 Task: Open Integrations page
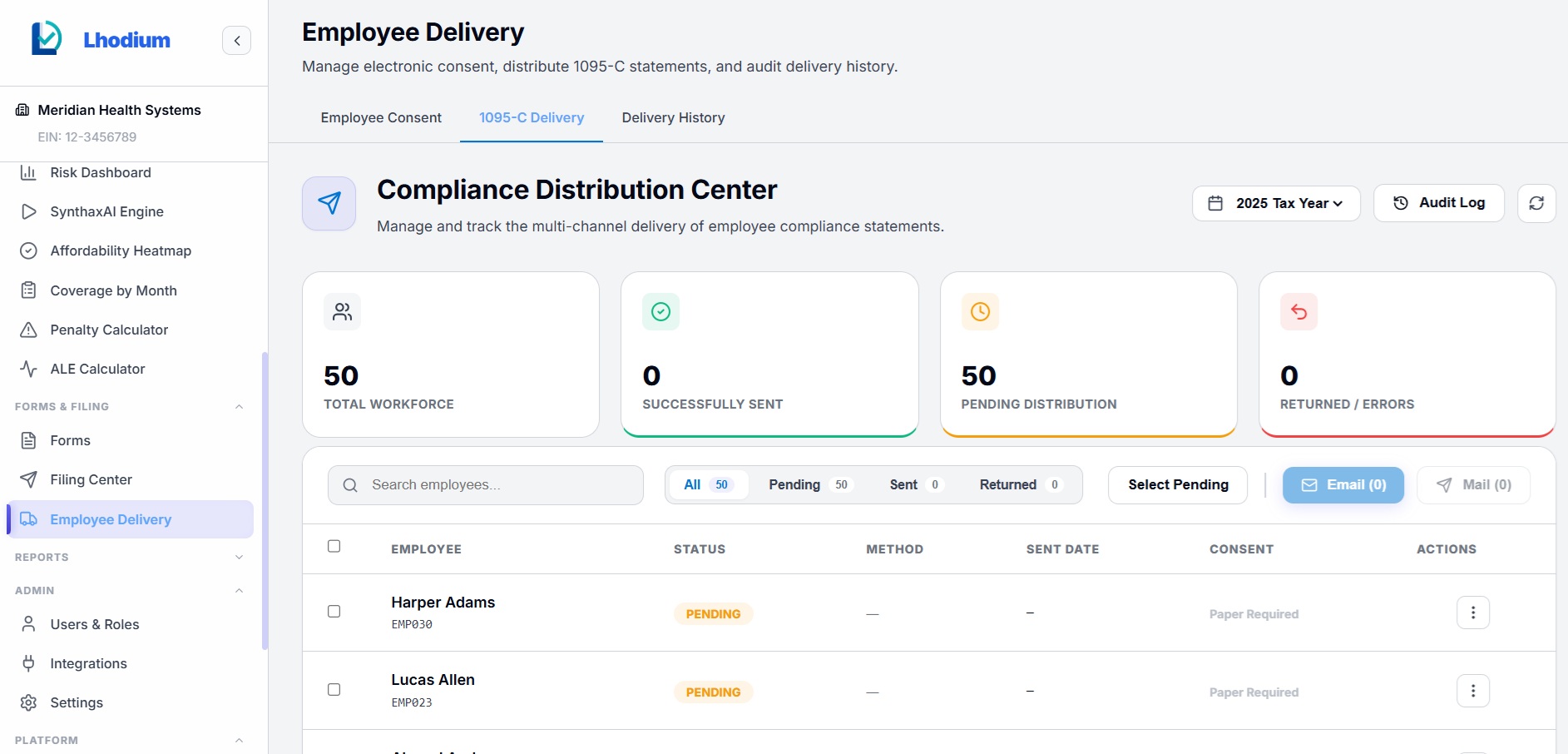[x=129, y=663]
